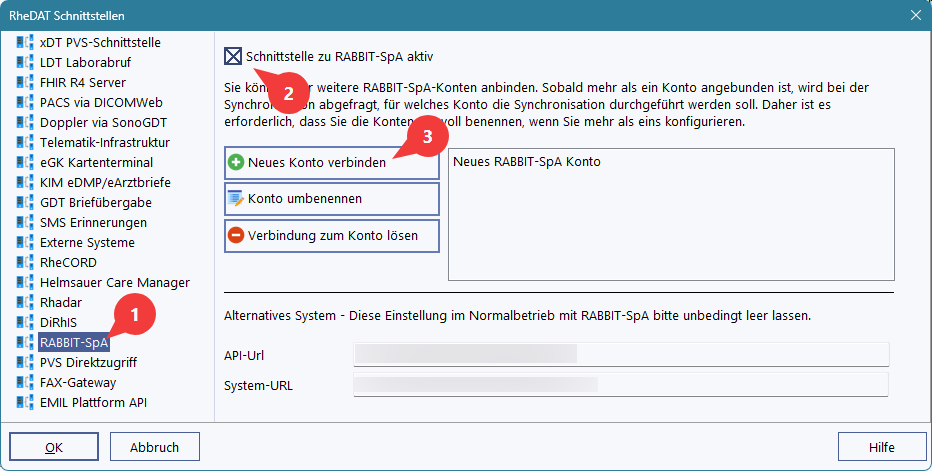Image resolution: width=932 pixels, height=471 pixels.
Task: Click the Konto umbenennen button
Action: pos(332,199)
